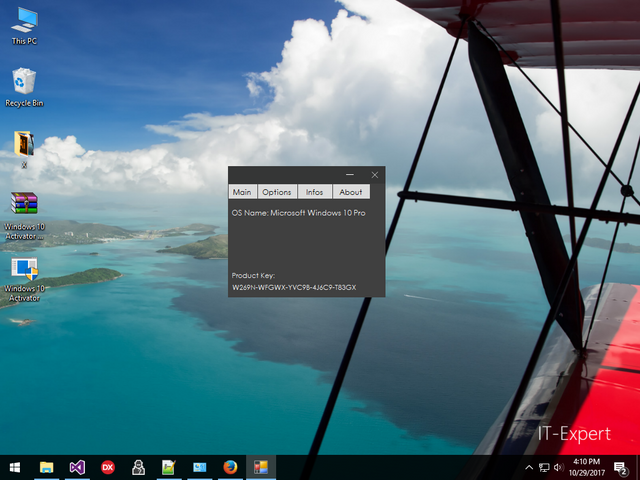Show hidden system tray icons
640x480 pixels.
pos(529,468)
